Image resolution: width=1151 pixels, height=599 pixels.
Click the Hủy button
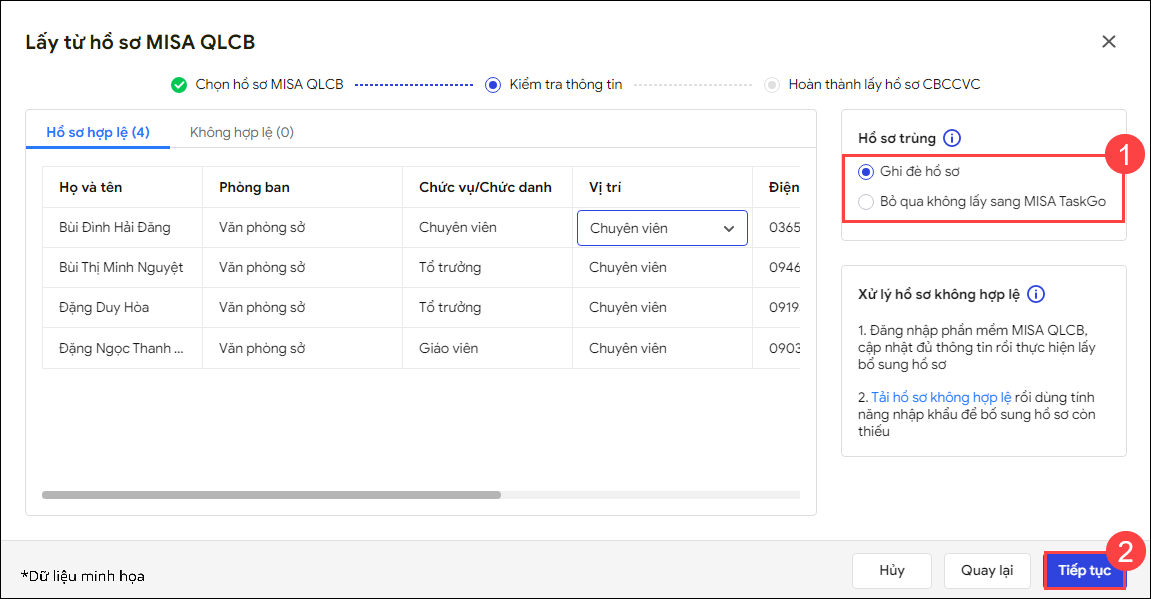tap(892, 570)
